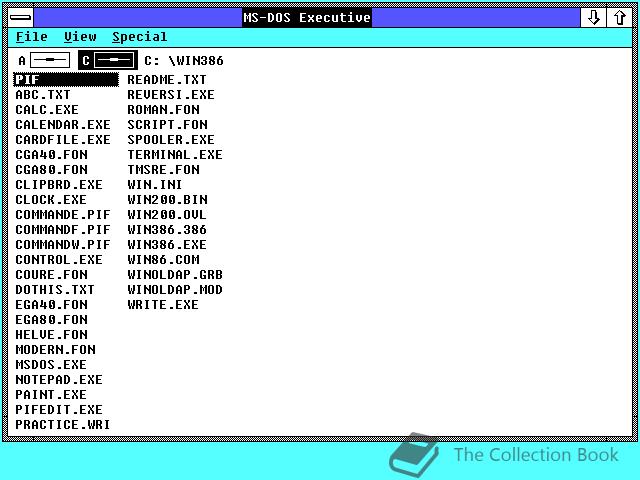
Task: Open the Special menu
Action: [x=140, y=37]
